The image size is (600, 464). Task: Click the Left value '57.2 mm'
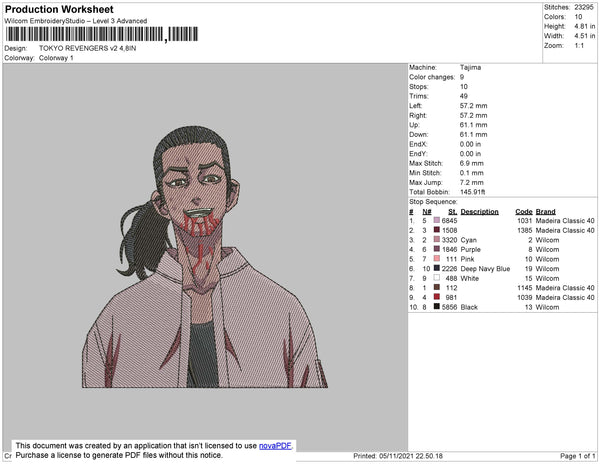tap(473, 106)
